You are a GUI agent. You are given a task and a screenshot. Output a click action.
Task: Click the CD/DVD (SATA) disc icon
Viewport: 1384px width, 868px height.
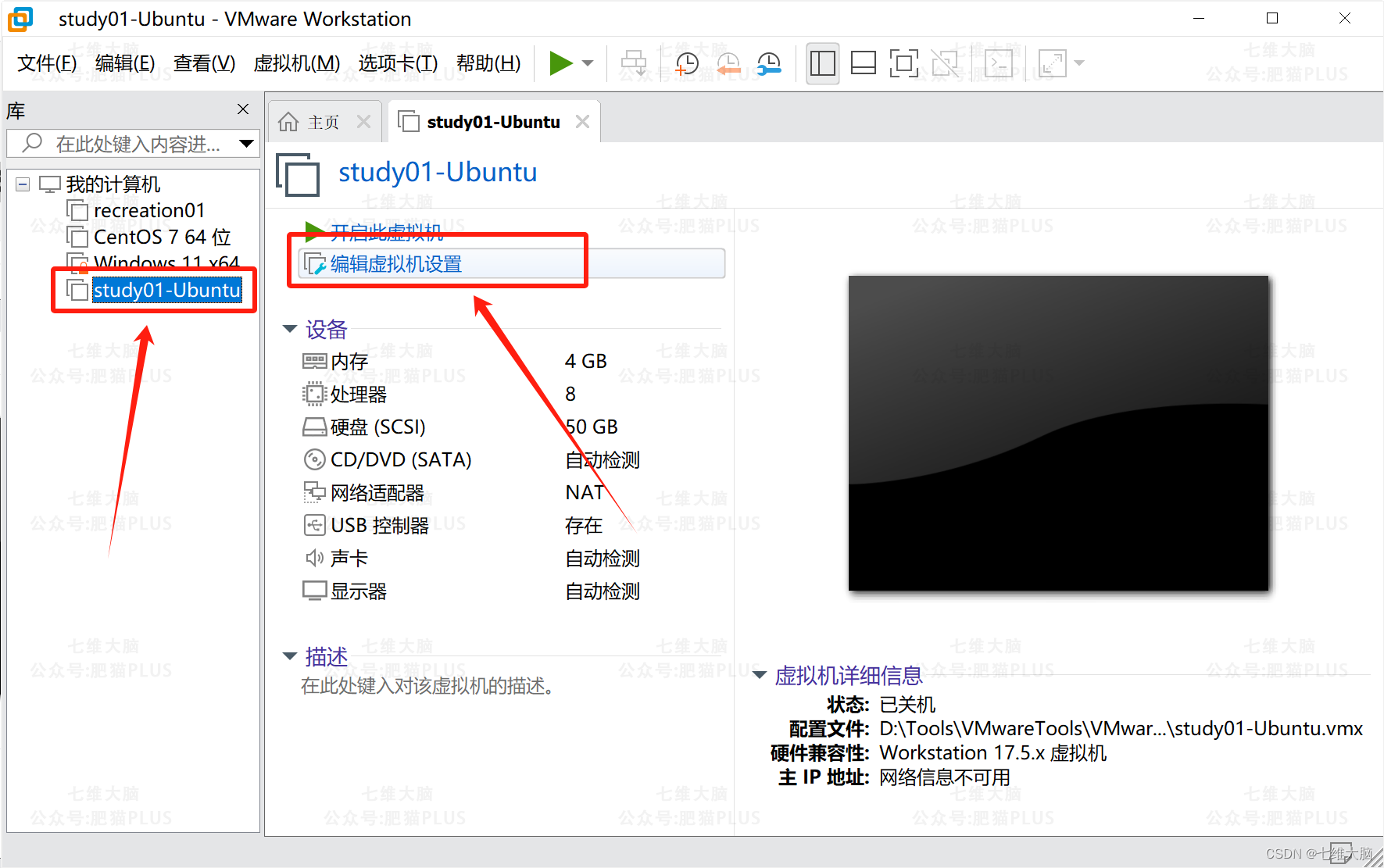(314, 459)
